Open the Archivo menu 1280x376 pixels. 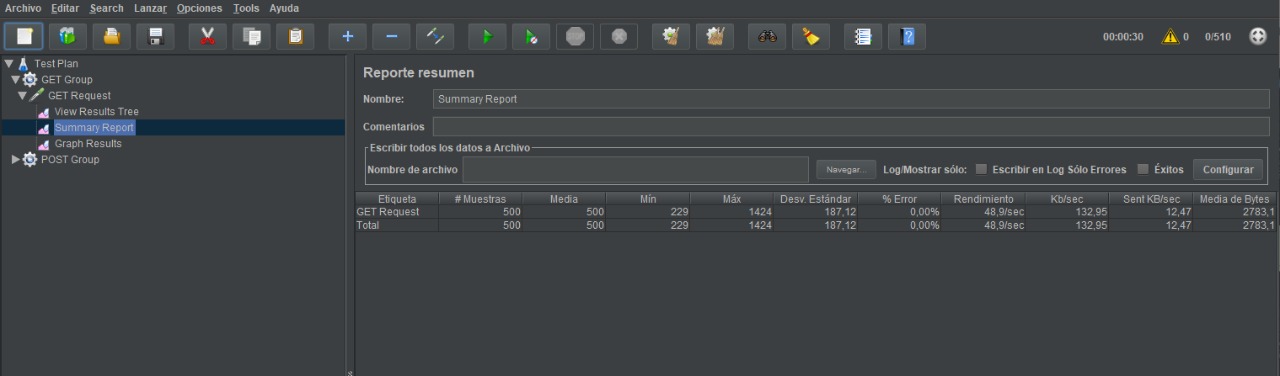click(x=23, y=8)
